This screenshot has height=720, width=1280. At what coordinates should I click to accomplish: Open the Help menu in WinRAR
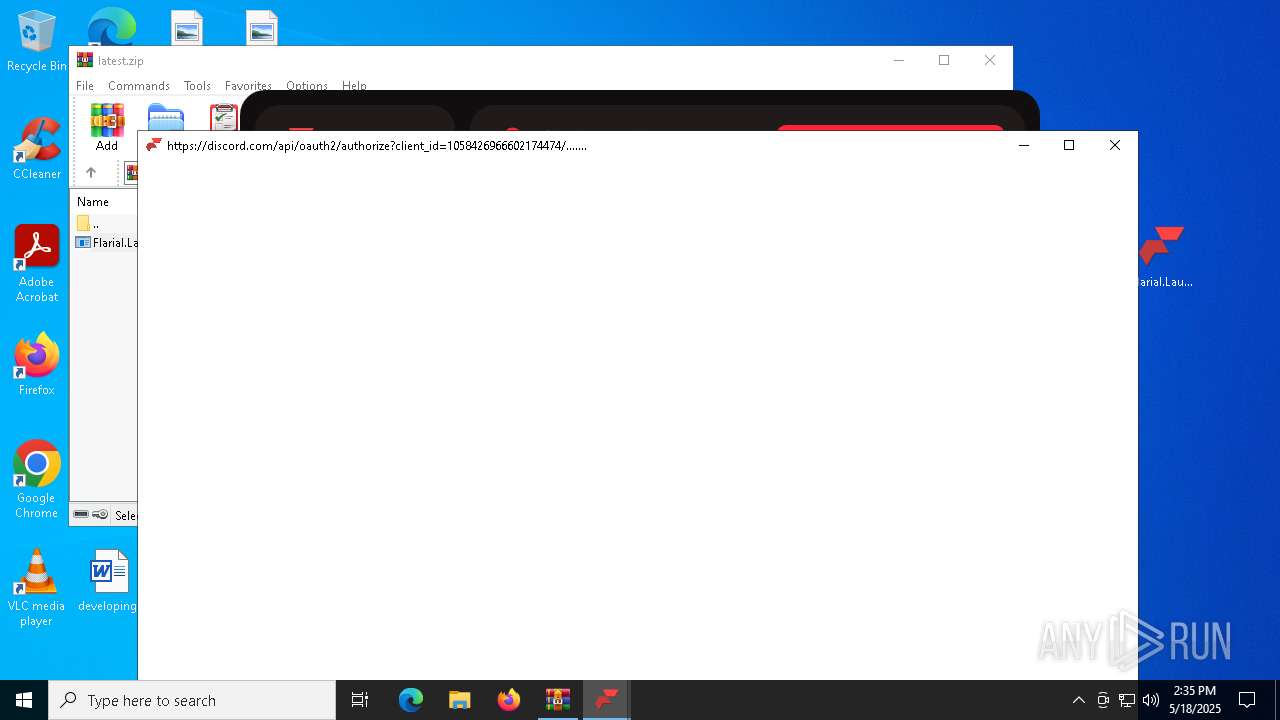tap(354, 86)
